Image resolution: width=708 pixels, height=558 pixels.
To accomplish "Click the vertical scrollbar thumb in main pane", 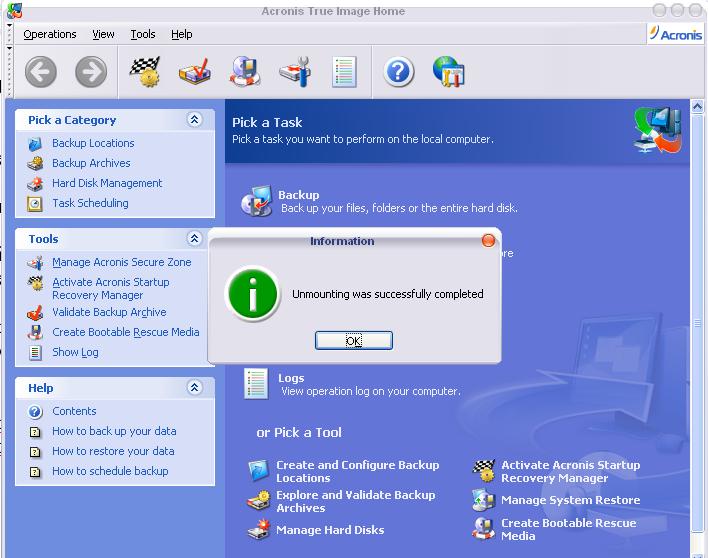I will coord(697,323).
